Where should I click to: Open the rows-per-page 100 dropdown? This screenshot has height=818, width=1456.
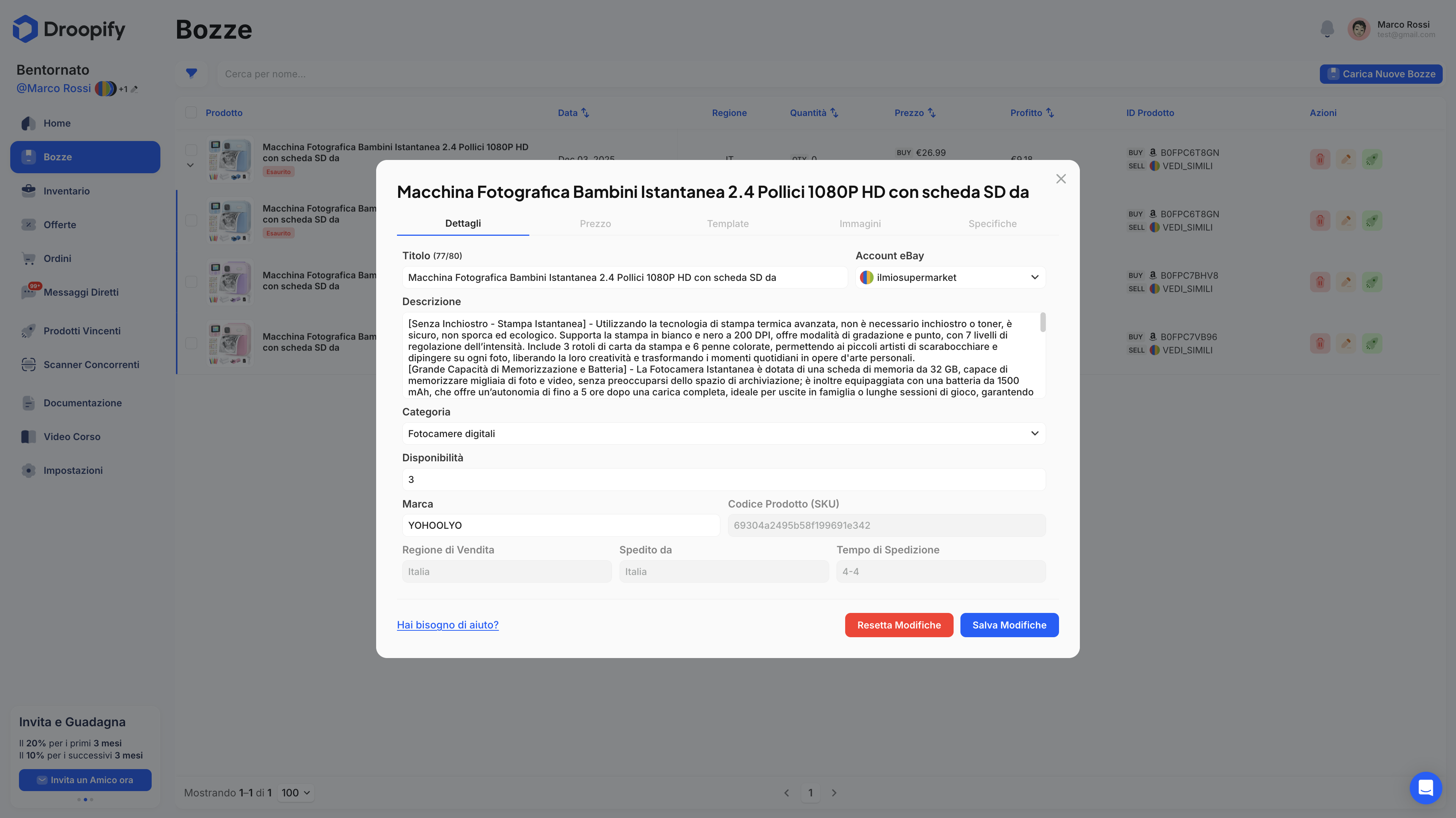(x=296, y=793)
